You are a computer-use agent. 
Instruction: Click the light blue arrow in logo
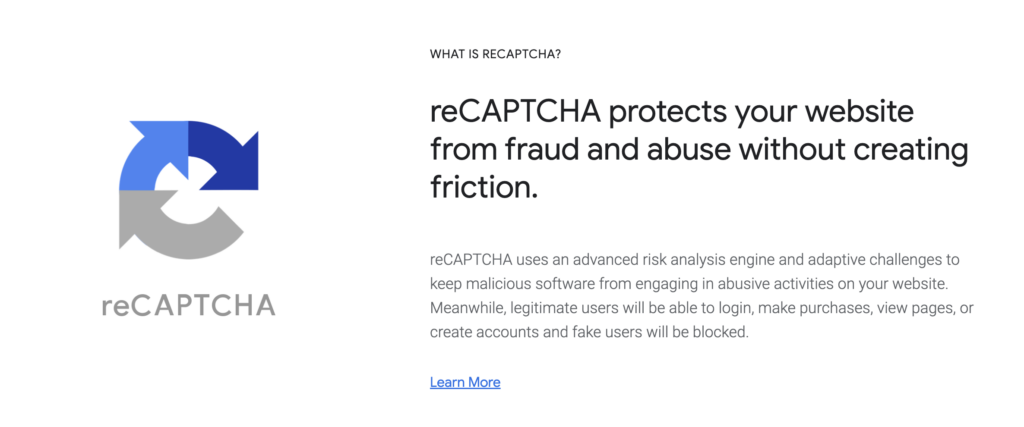pyautogui.click(x=153, y=155)
